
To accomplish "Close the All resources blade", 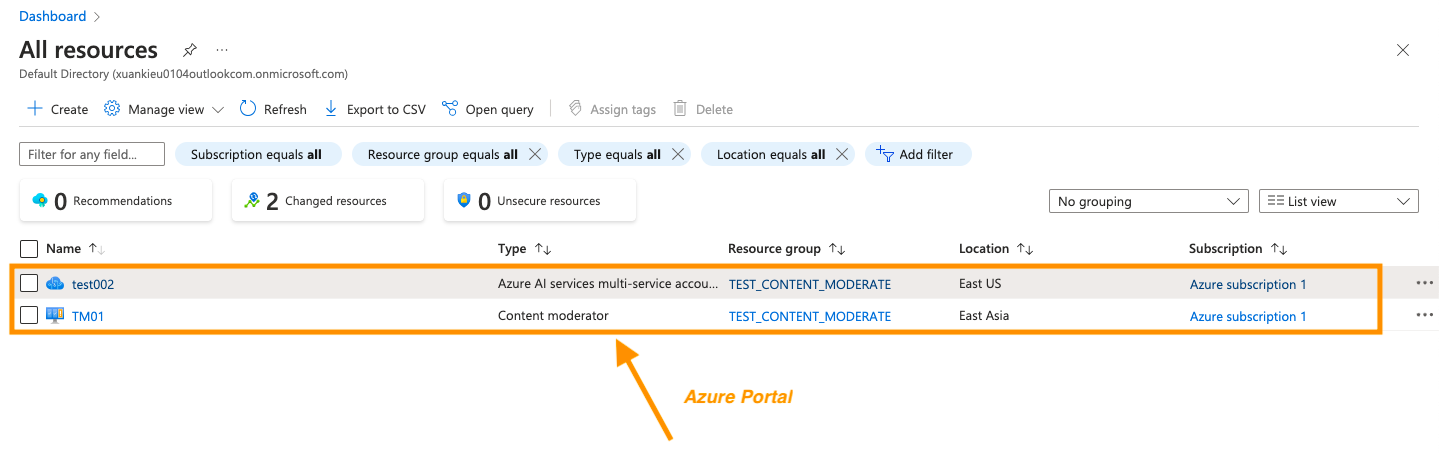I will 1403,50.
